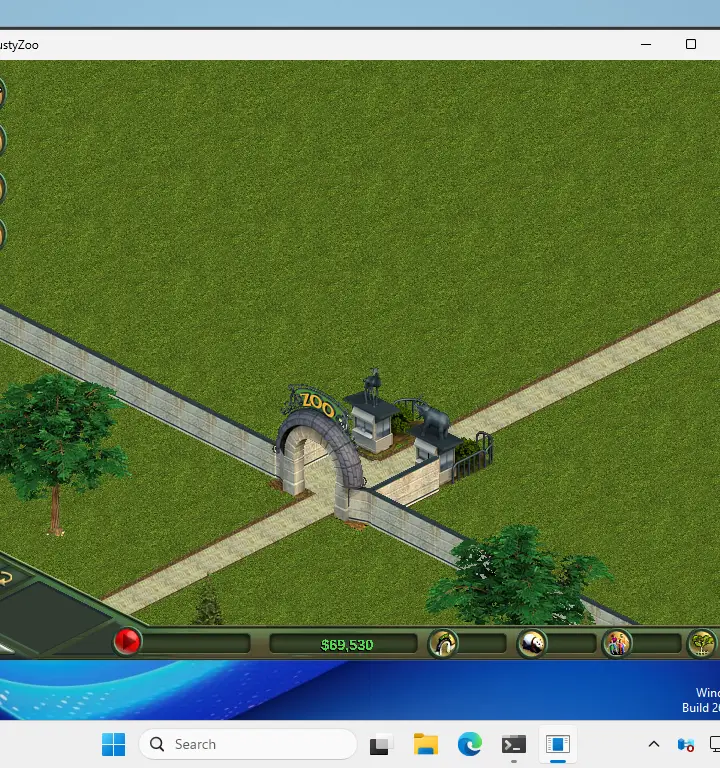Minimize the game window
Screen dimensions: 720x768
[646, 44]
